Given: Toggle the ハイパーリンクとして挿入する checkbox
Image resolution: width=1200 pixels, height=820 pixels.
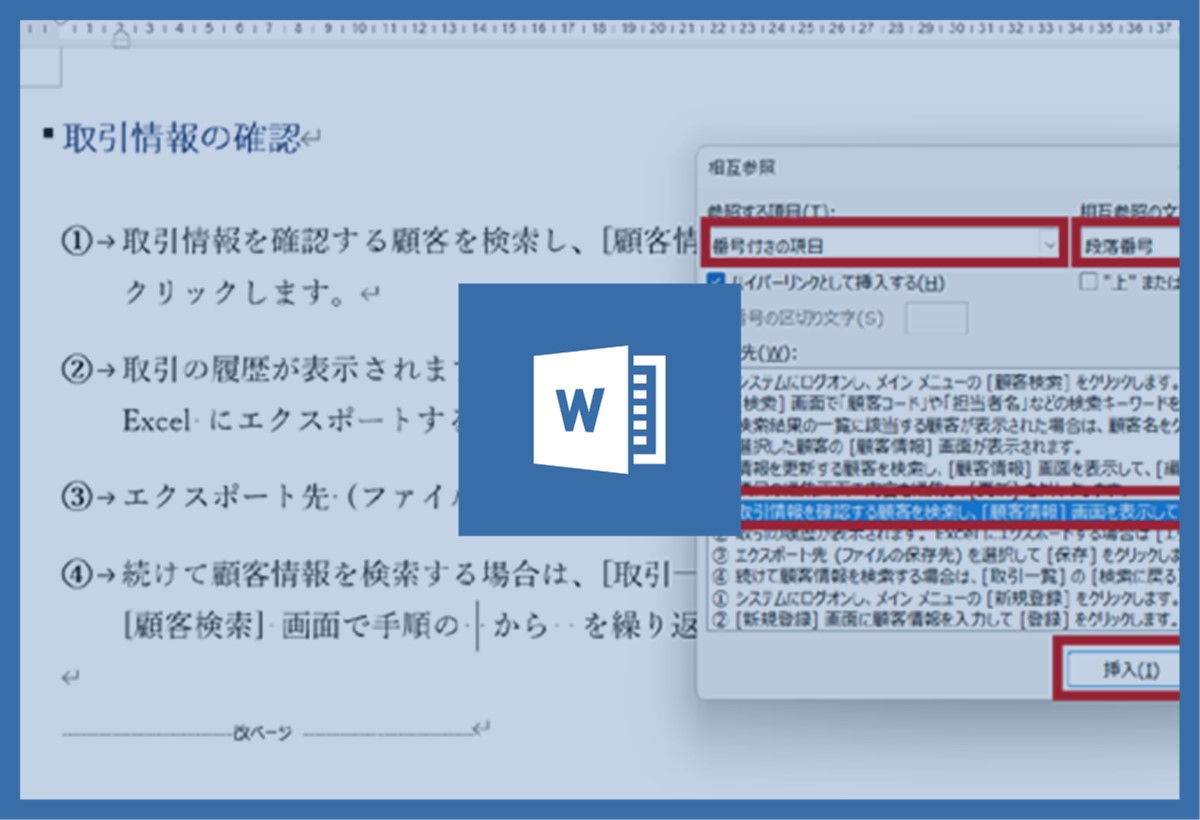Looking at the screenshot, I should coord(715,282).
